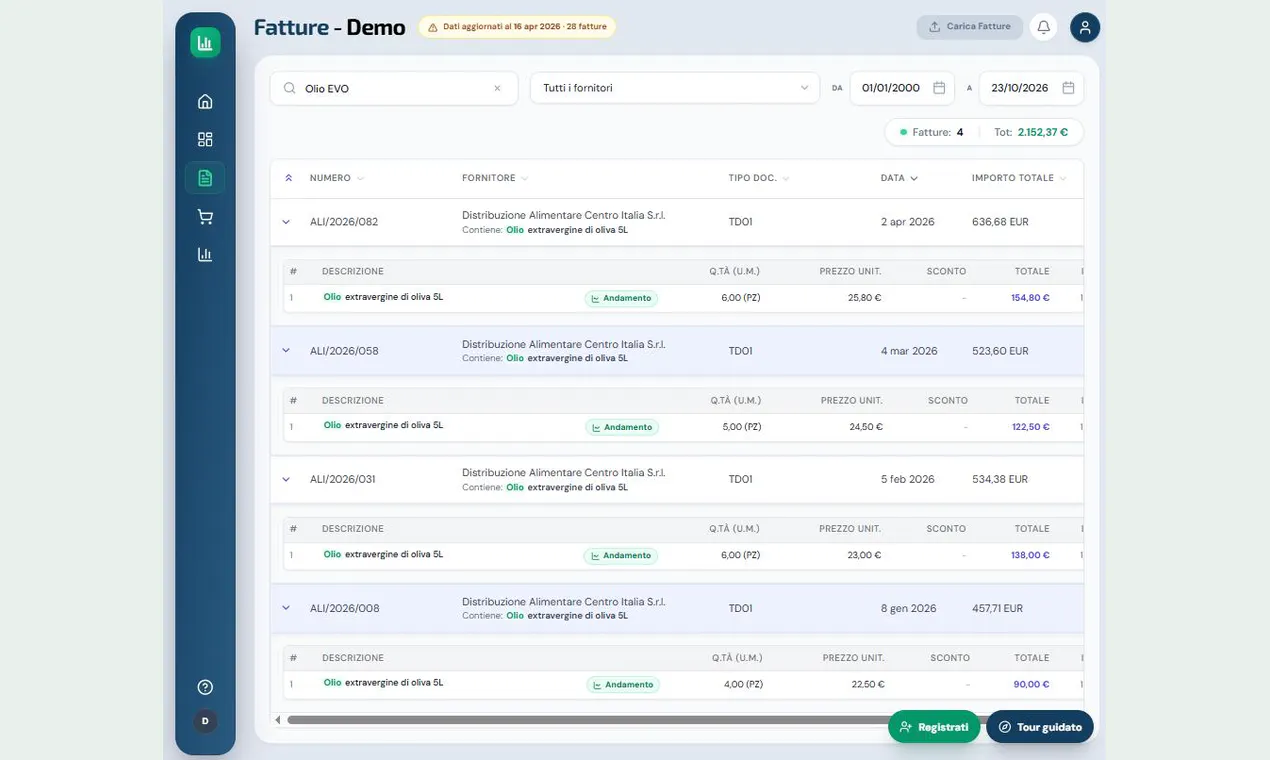Open calendar for the end date 23/10/2026
The height and width of the screenshot is (760, 1270).
click(1068, 88)
